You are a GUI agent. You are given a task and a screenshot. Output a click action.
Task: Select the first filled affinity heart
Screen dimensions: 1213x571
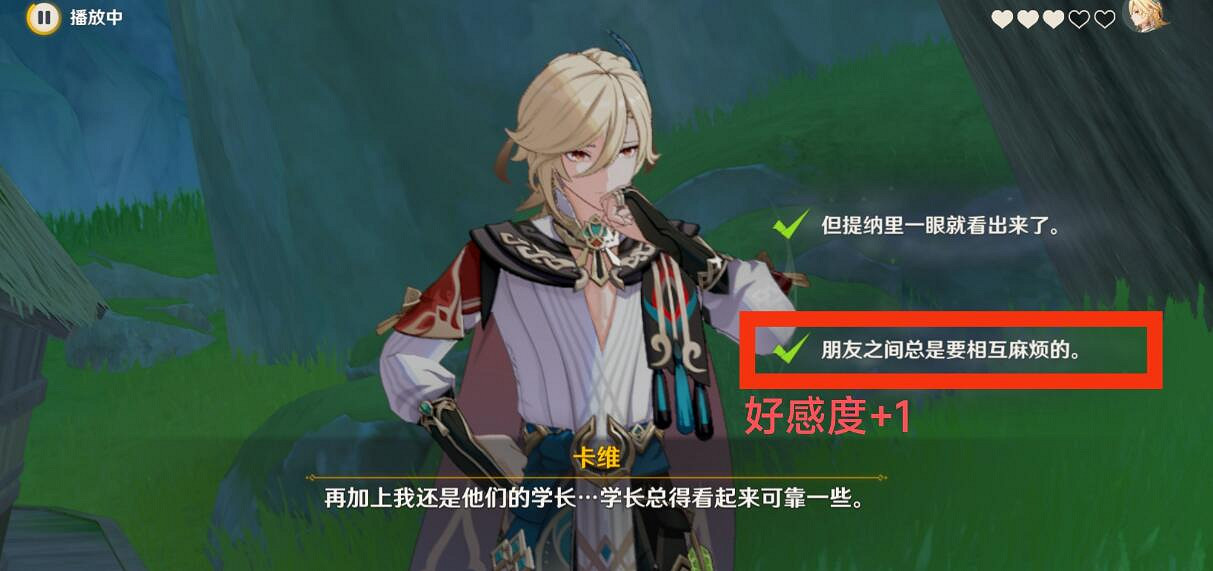point(1002,19)
